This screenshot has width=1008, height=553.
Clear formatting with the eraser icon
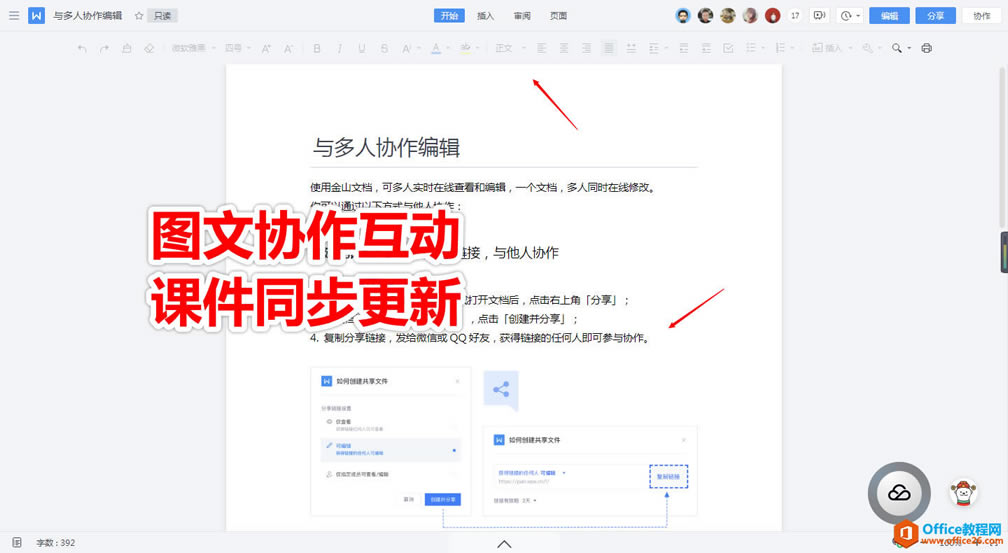[x=149, y=48]
